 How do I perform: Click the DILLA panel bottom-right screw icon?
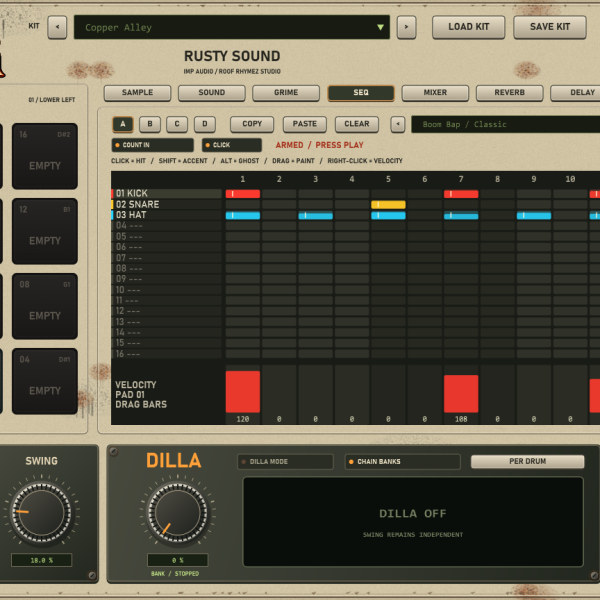(x=594, y=575)
